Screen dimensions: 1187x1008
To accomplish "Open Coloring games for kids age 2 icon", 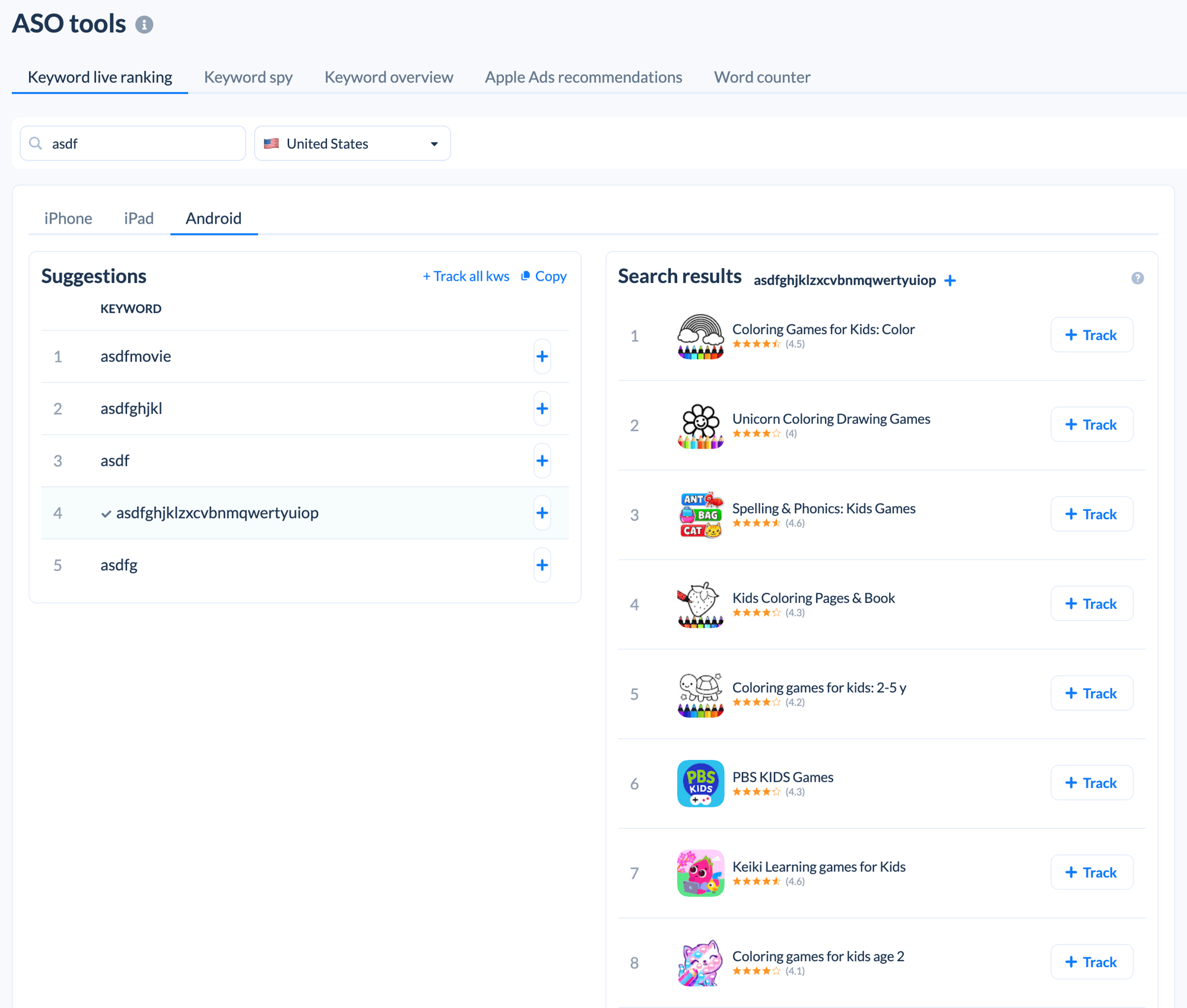I will [x=700, y=964].
